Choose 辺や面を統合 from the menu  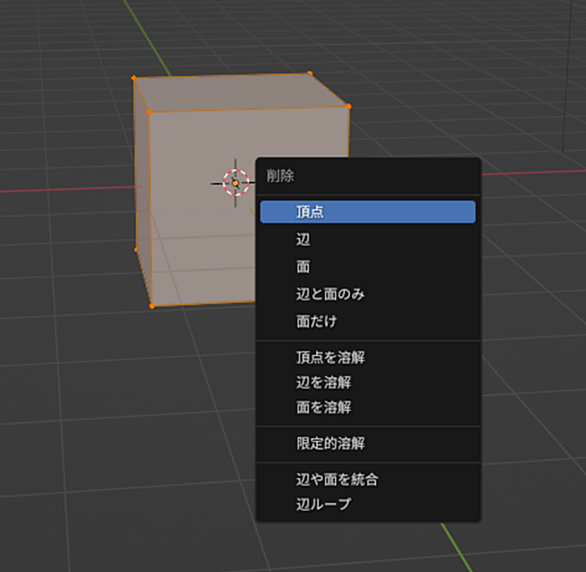(368, 480)
